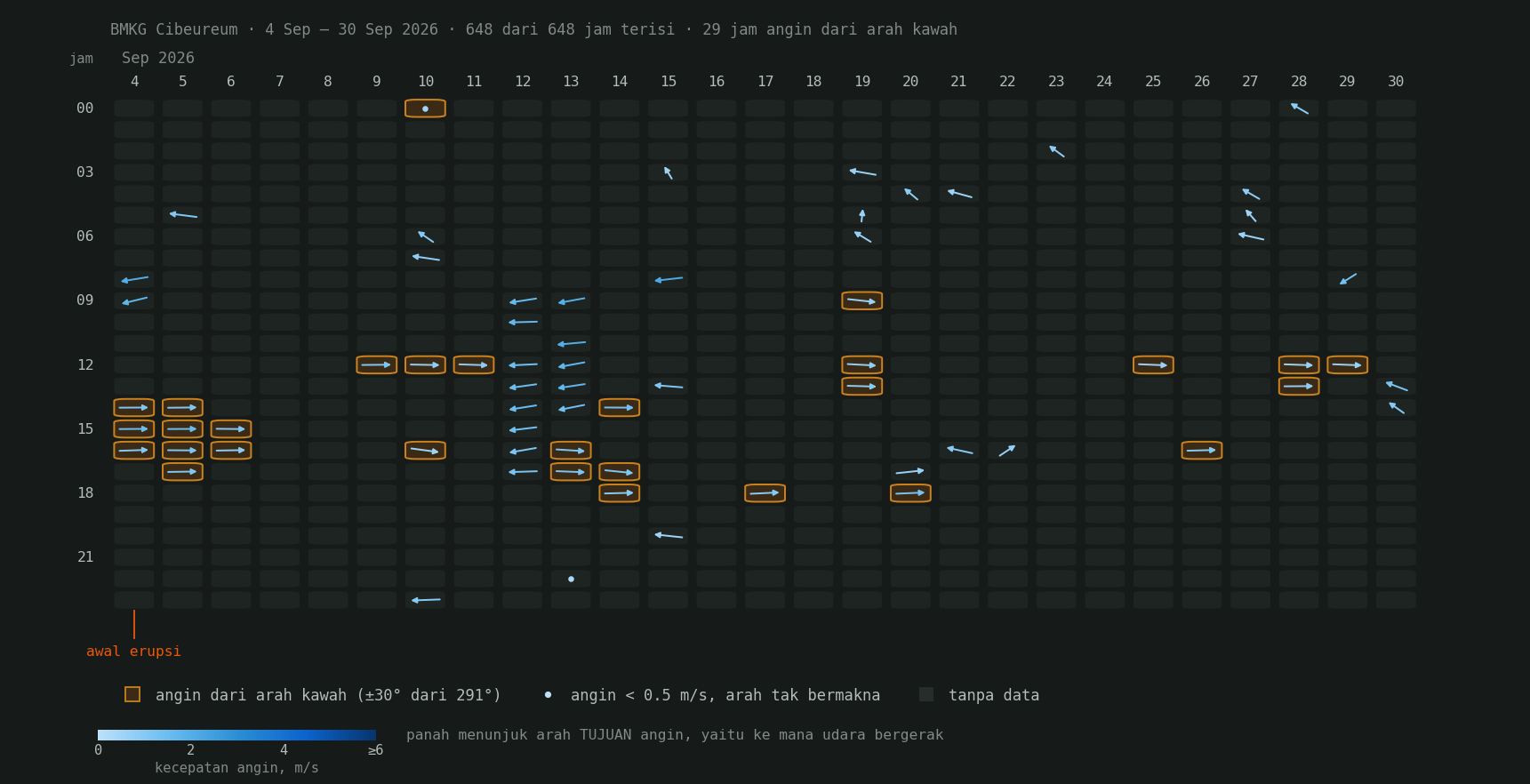
Task: Click the 'Sep 2026' month label
Action: (158, 58)
